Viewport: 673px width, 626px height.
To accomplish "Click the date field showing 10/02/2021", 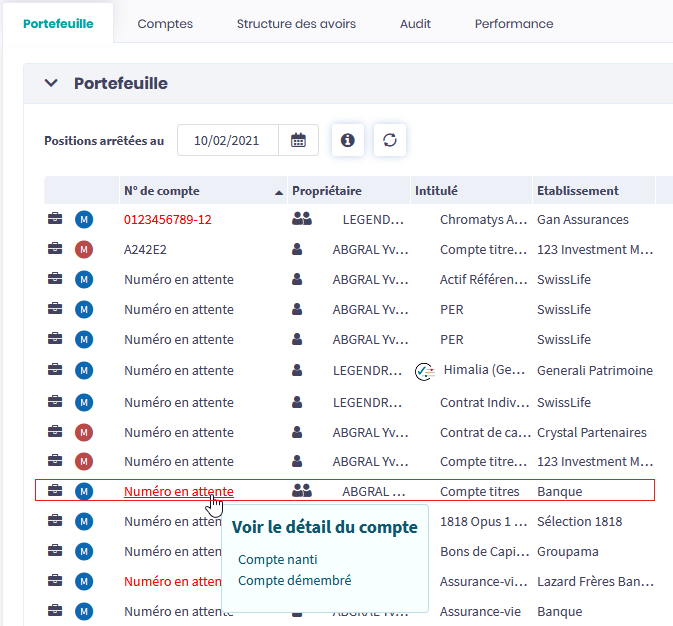I will coord(228,141).
